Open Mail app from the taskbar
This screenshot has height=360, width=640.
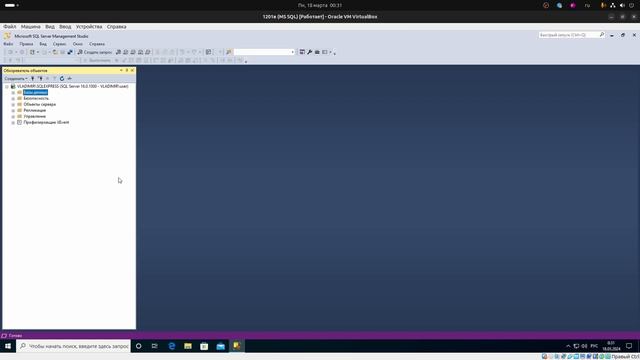click(x=220, y=346)
